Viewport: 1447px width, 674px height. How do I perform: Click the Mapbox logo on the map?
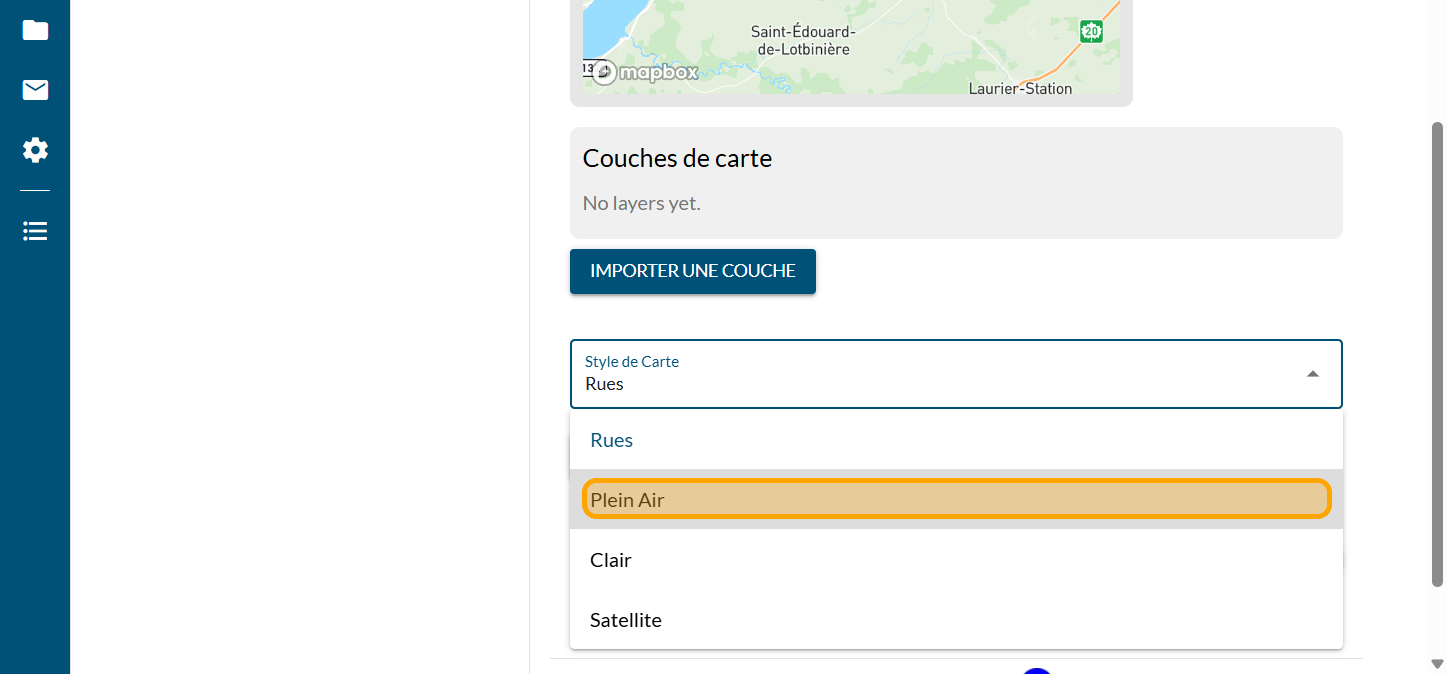645,72
